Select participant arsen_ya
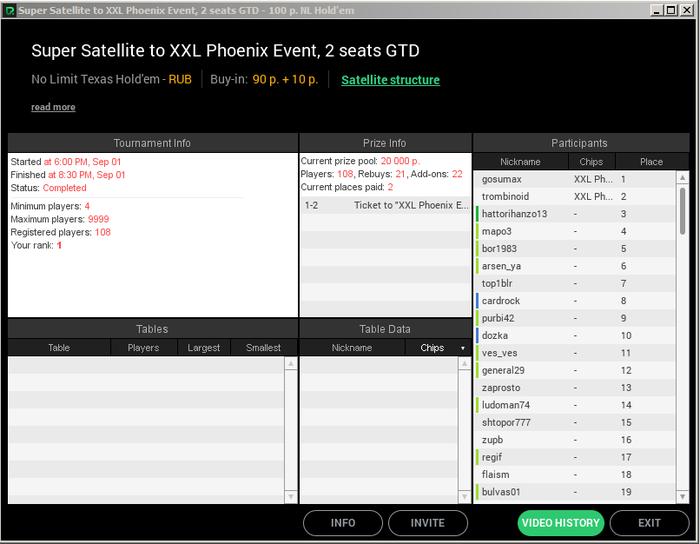 575,266
